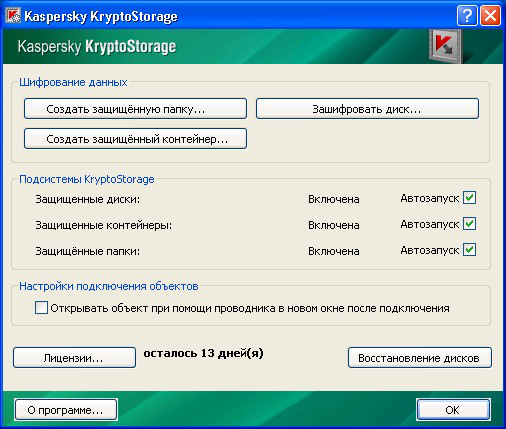Click the KryptoStorage safe logo icon
The height and width of the screenshot is (429, 506).
coord(445,46)
